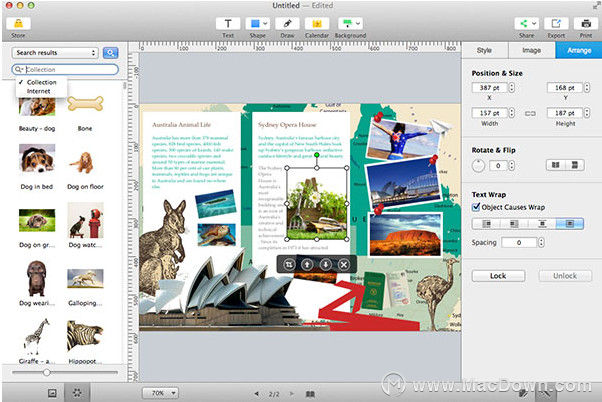This screenshot has height=402, width=602.
Task: Flip the image horizontally
Action: [556, 165]
